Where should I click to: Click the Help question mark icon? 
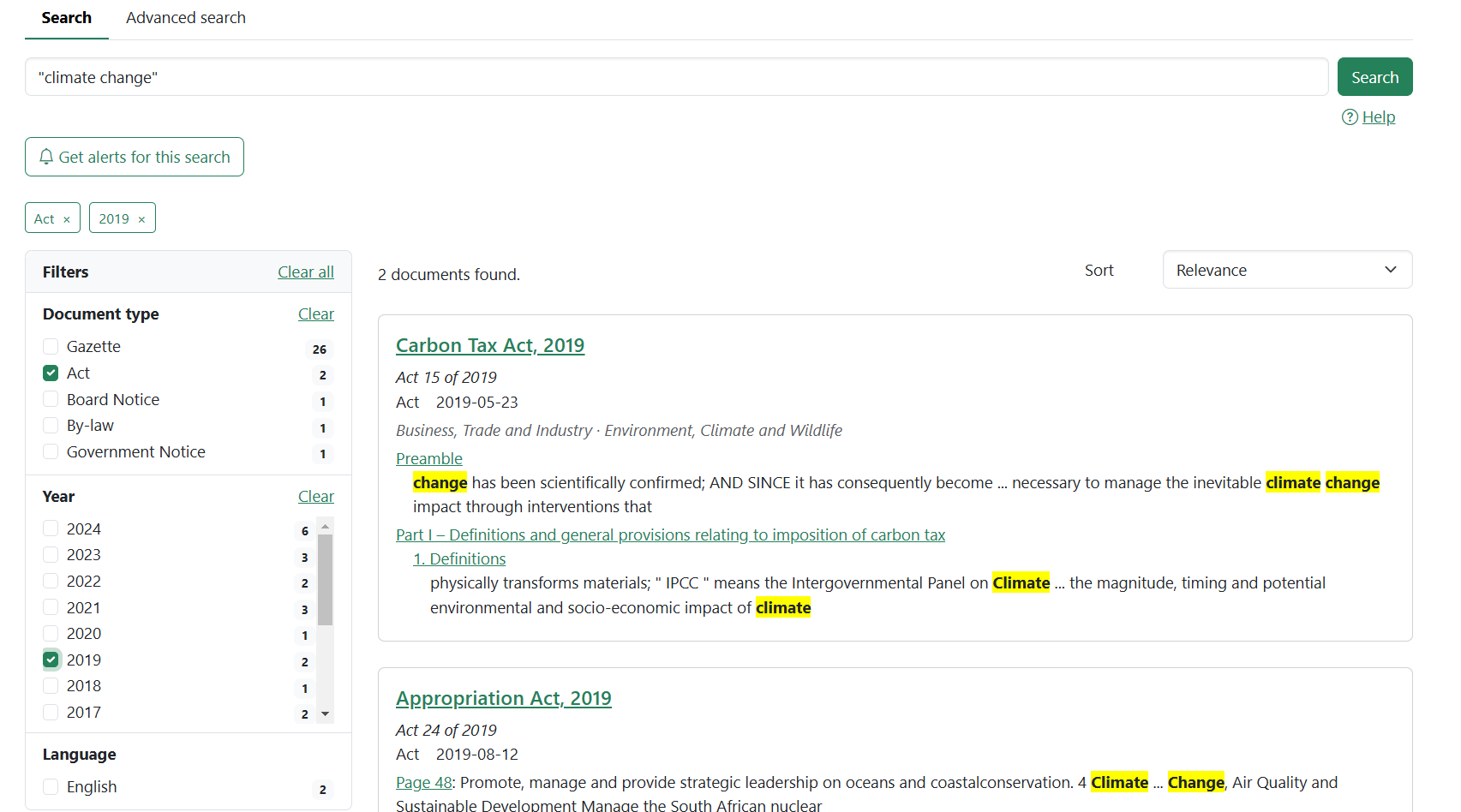click(x=1350, y=117)
